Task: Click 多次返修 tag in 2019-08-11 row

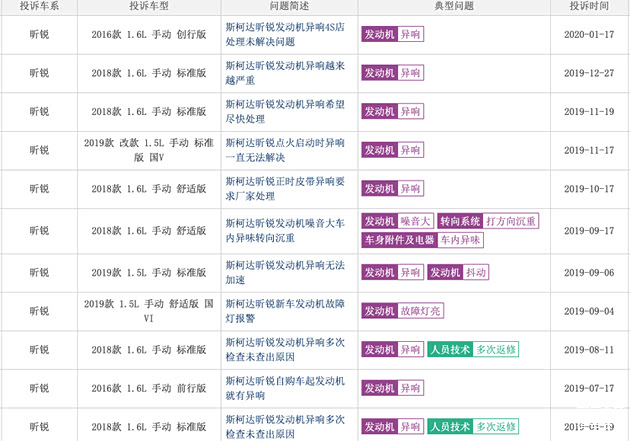Action: 496,350
